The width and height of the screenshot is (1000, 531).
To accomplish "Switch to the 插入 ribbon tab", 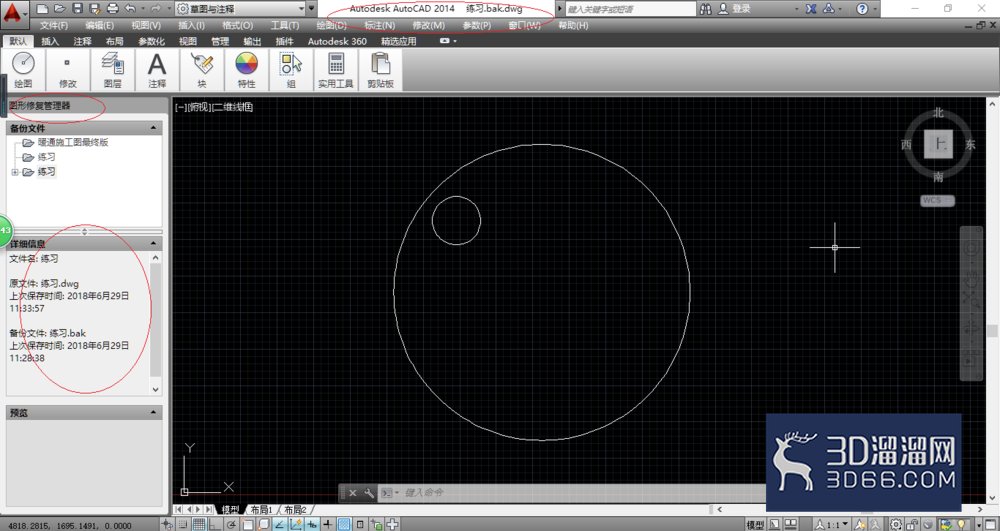I will (x=50, y=41).
